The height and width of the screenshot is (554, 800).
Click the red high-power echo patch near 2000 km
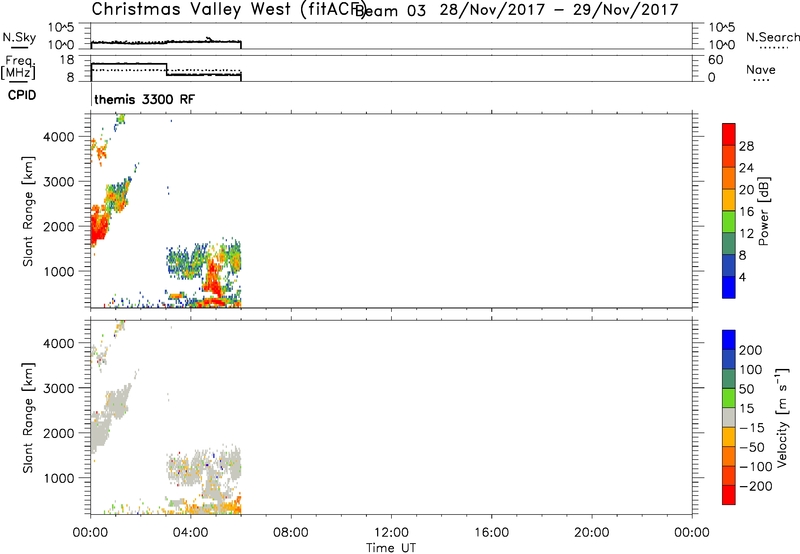point(99,226)
